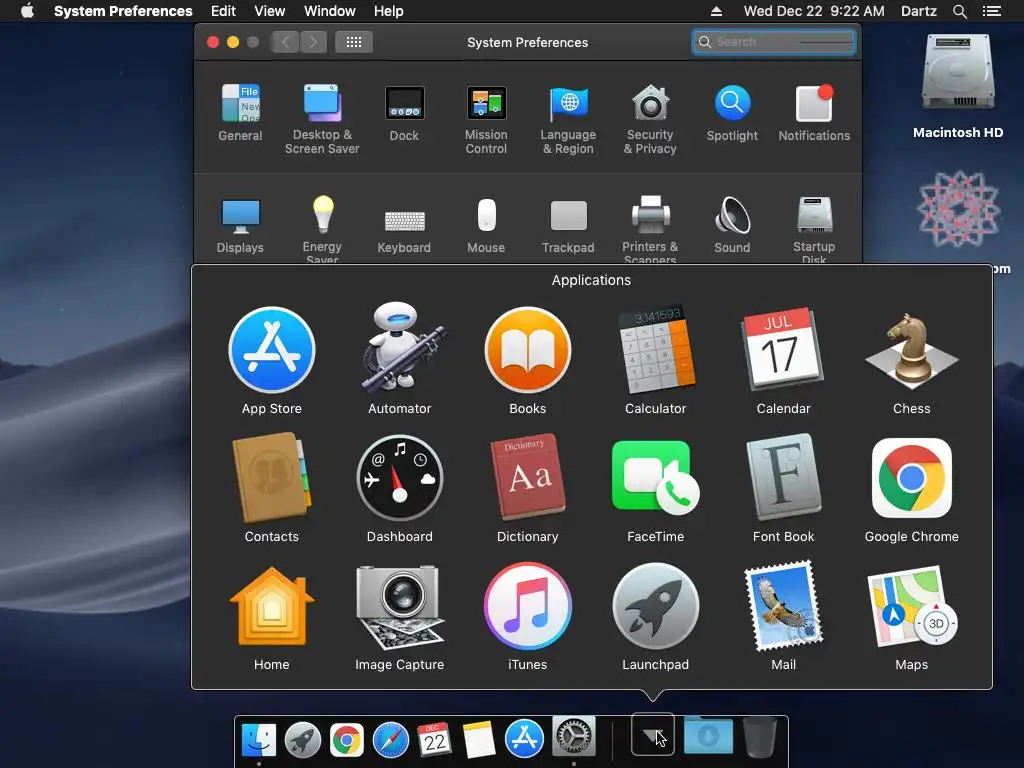Launch Image Capture
1024x768 pixels.
coord(400,607)
